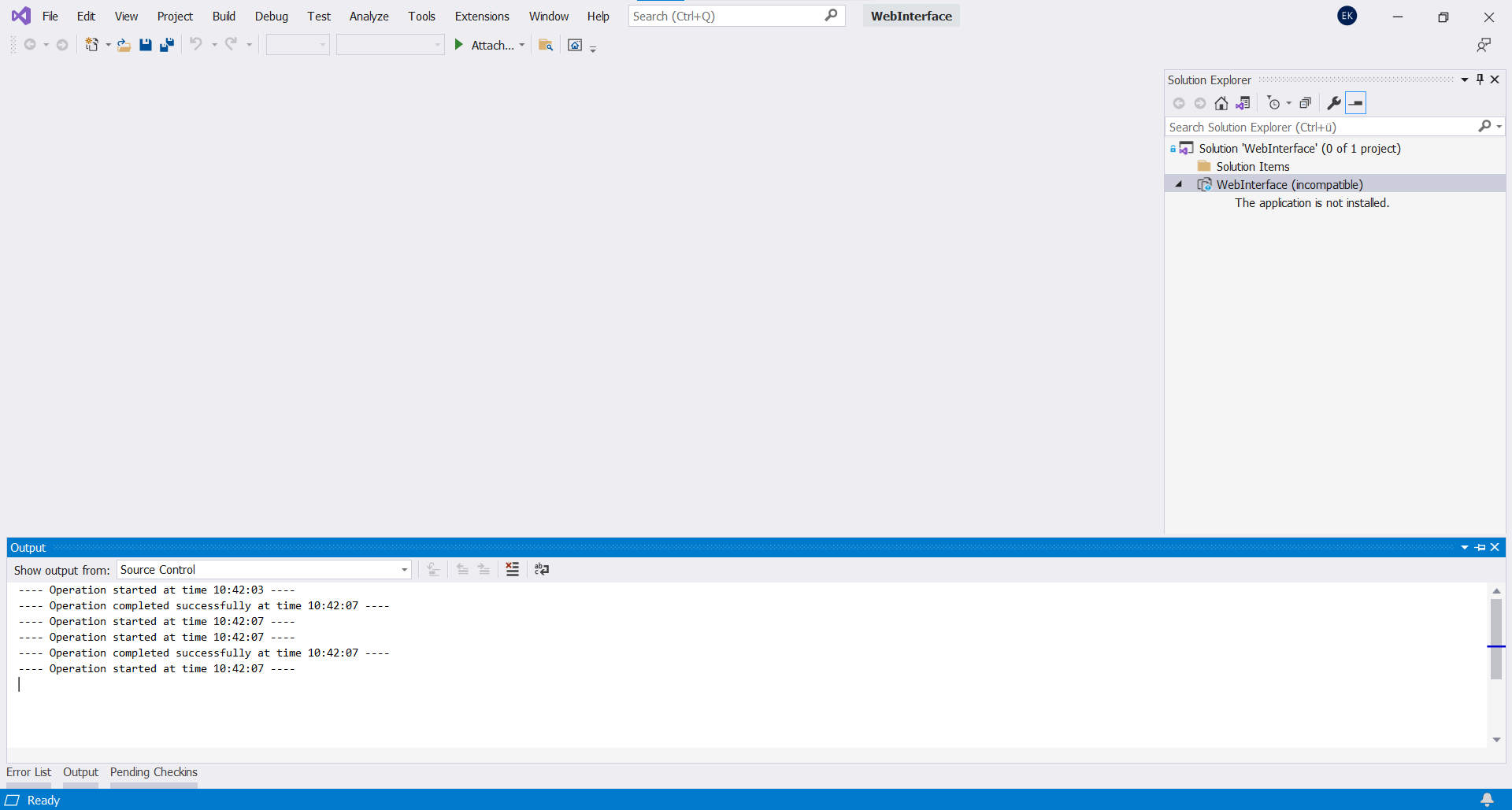
Task: Open the Extensions menu
Action: click(481, 16)
